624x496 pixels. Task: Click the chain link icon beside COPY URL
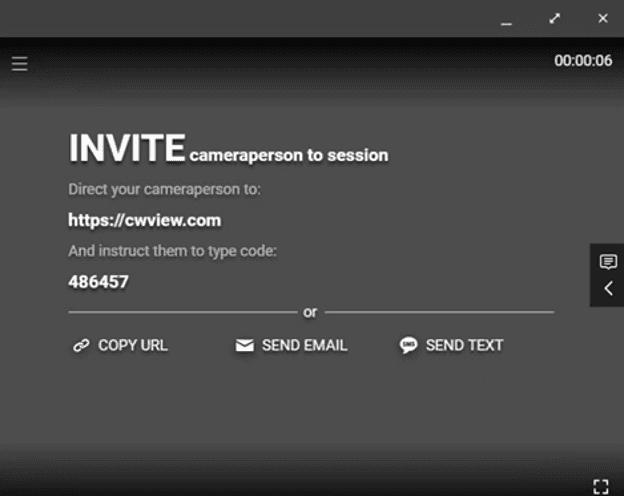click(x=81, y=346)
